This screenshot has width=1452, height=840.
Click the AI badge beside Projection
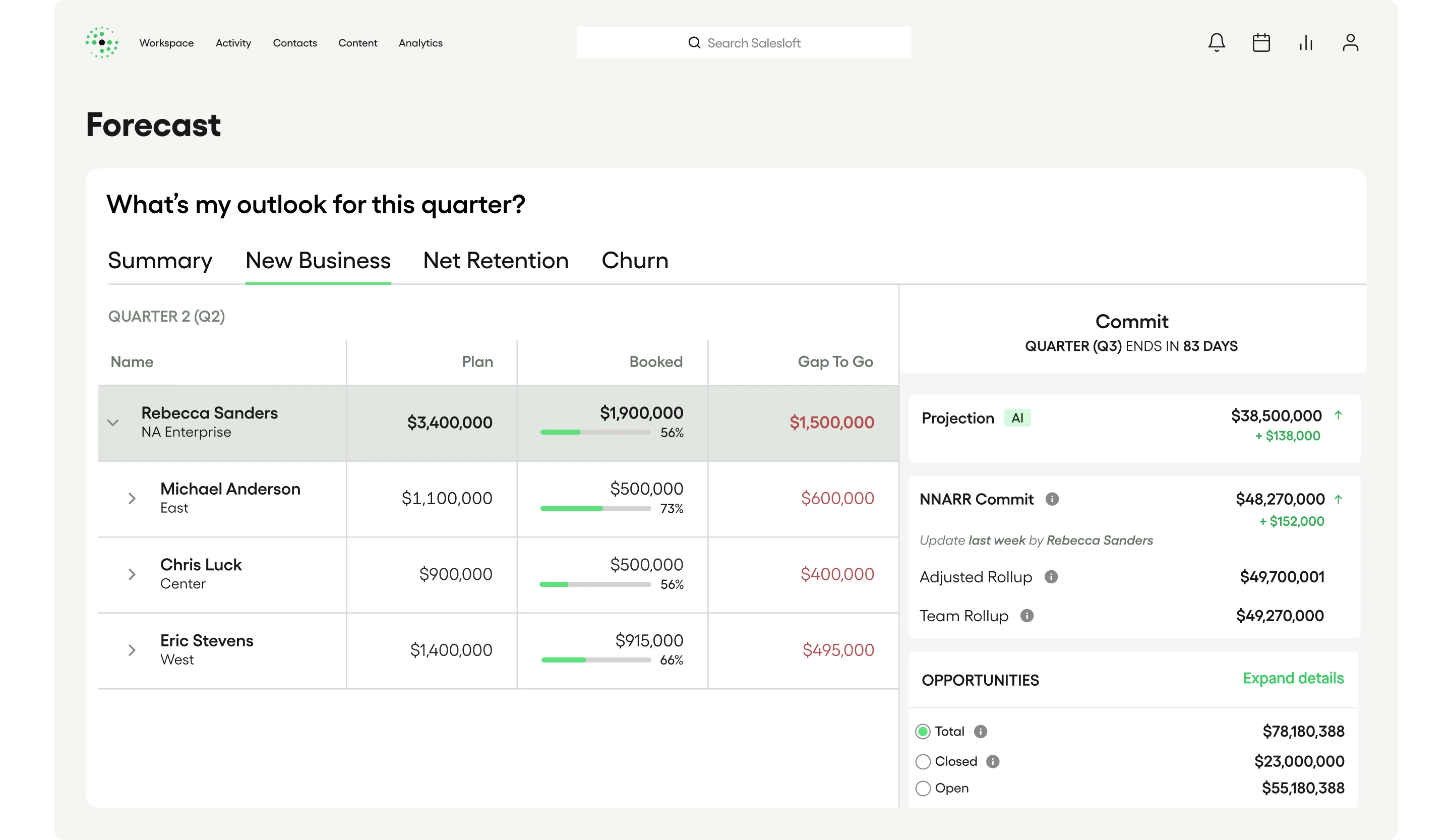(x=1017, y=417)
